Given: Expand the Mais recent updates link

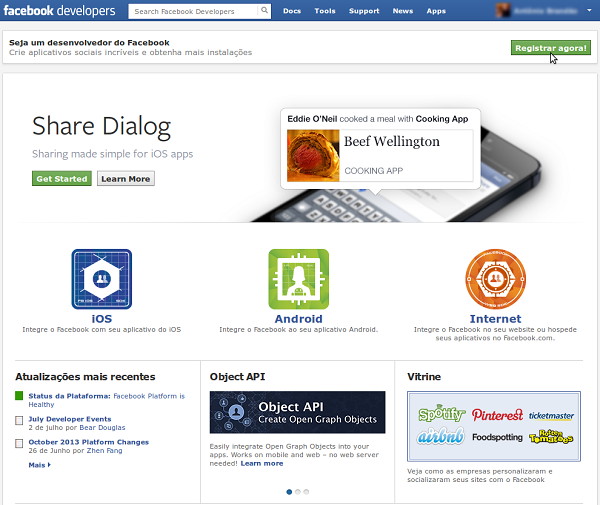Looking at the screenshot, I should pyautogui.click(x=39, y=465).
